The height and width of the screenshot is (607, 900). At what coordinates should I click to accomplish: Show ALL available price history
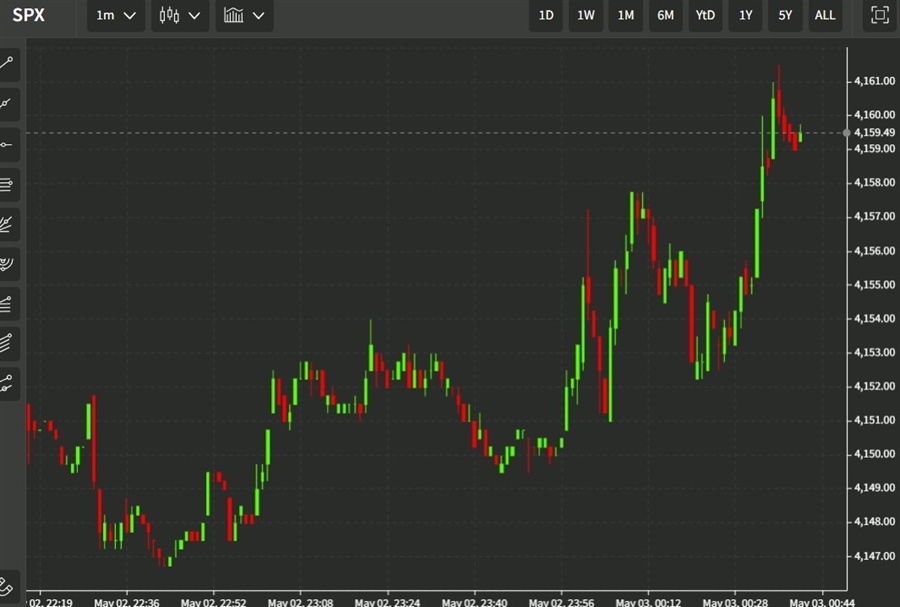tap(825, 15)
